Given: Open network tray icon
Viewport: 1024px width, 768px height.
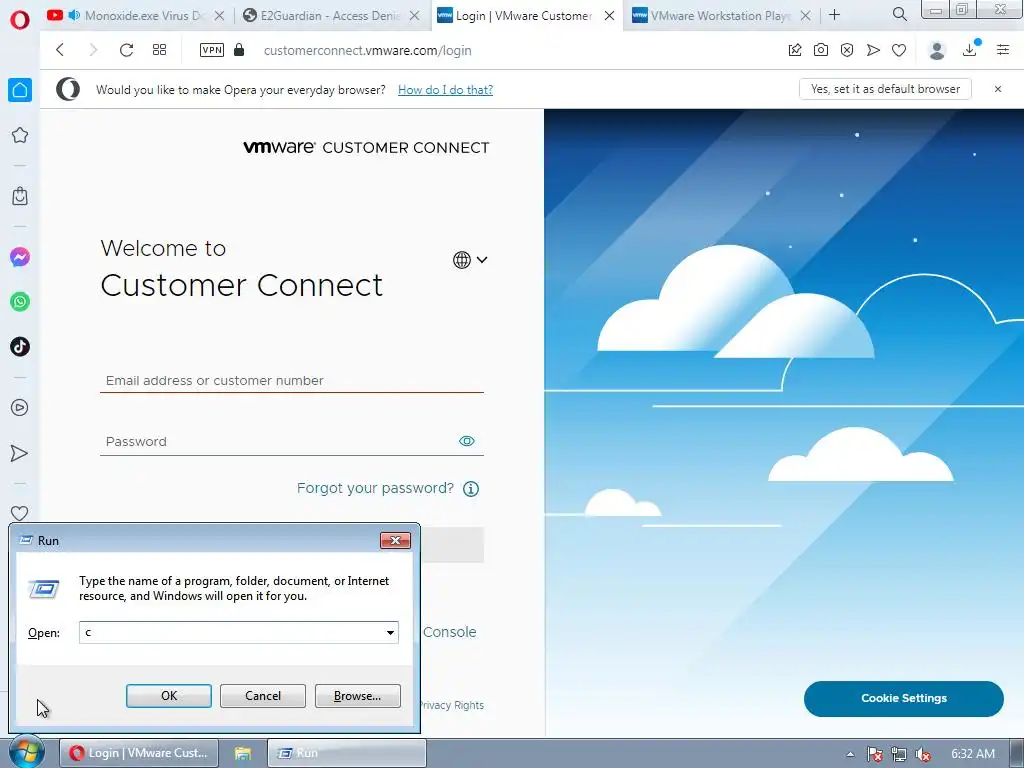Looking at the screenshot, I should pos(899,754).
